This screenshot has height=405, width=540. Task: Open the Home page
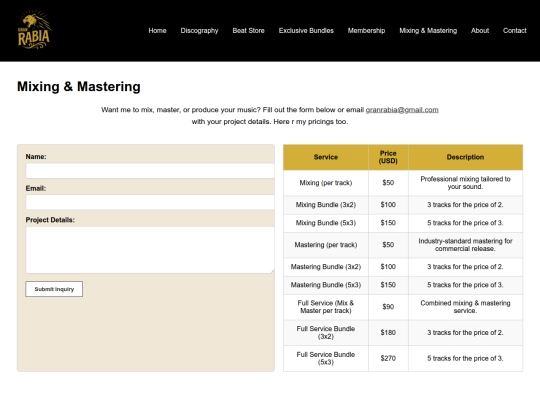tap(157, 31)
